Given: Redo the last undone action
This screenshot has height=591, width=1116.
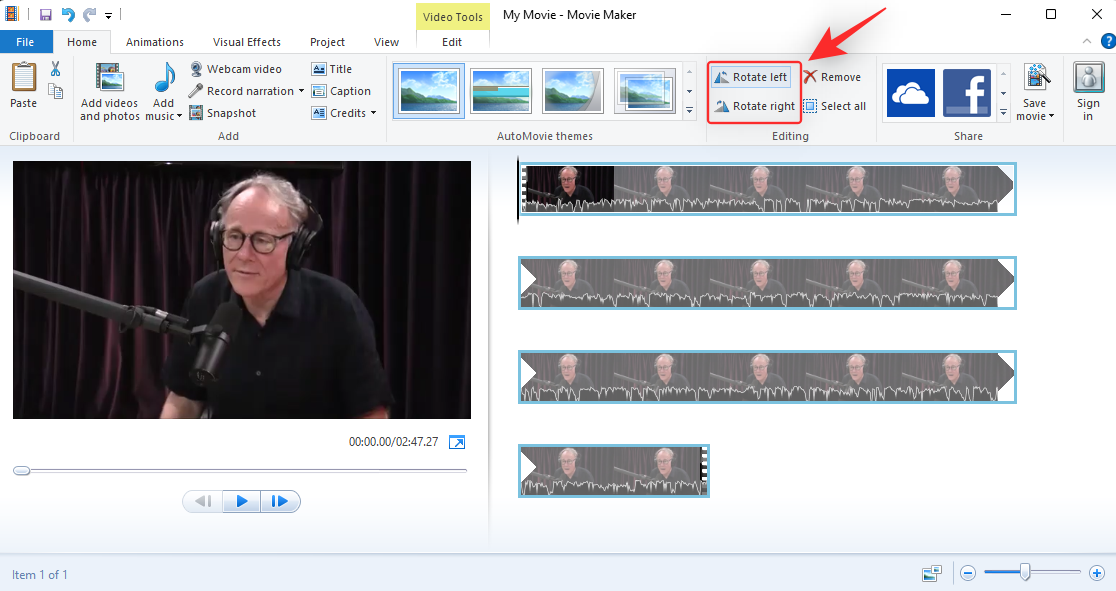Looking at the screenshot, I should coord(89,14).
